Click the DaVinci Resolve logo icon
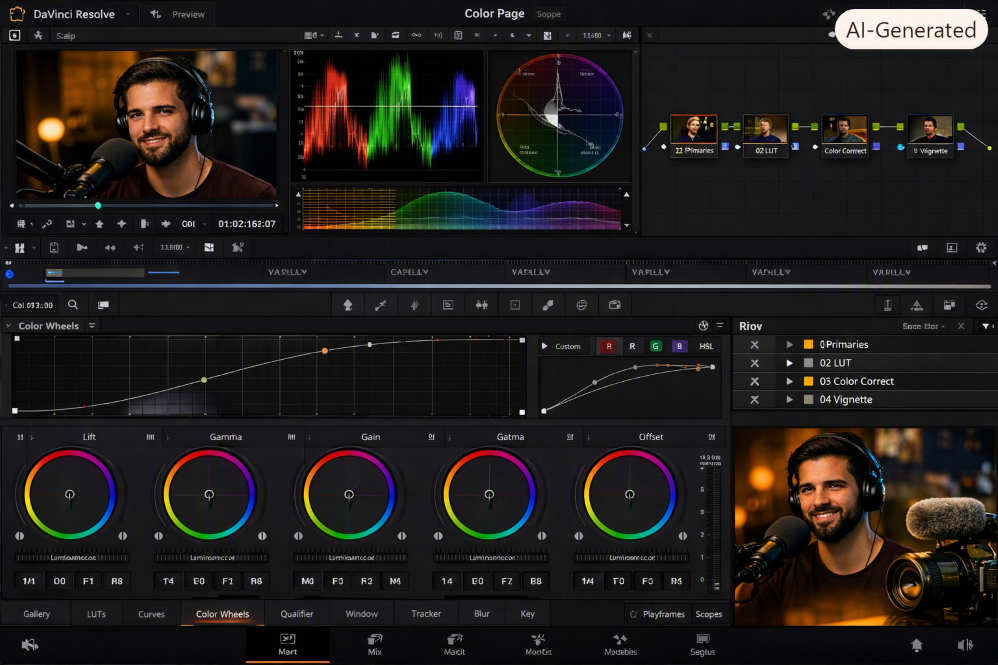 tap(17, 13)
